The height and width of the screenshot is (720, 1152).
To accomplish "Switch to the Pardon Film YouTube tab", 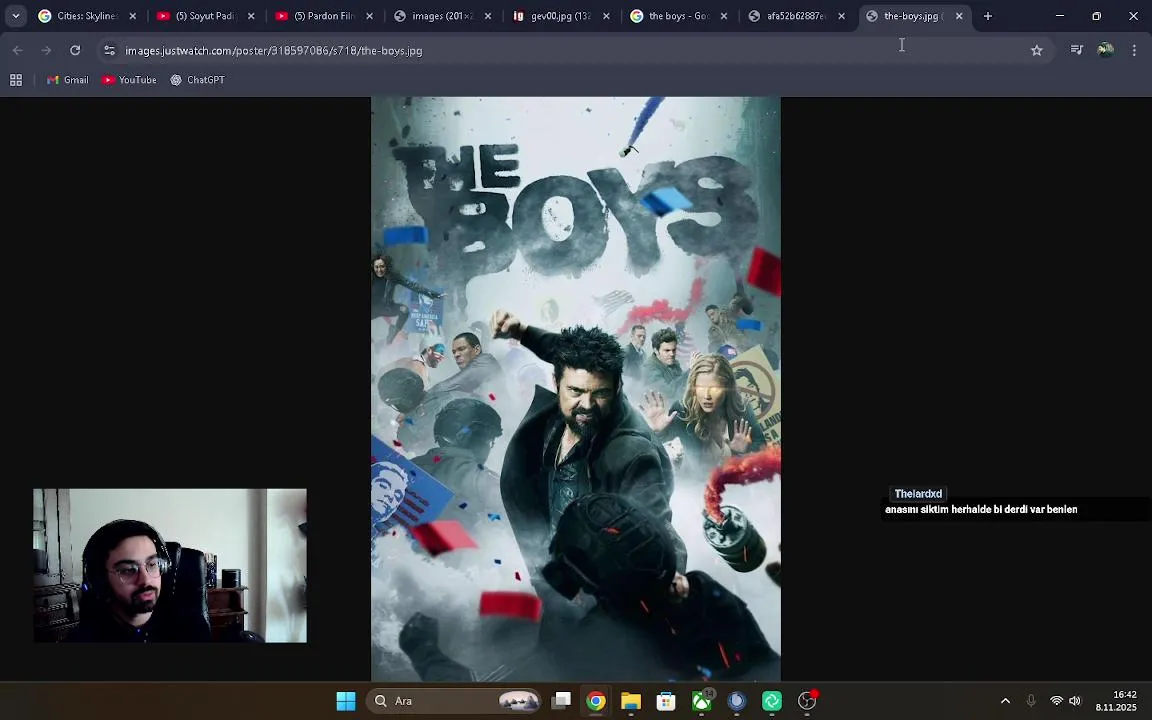I will click(x=323, y=15).
